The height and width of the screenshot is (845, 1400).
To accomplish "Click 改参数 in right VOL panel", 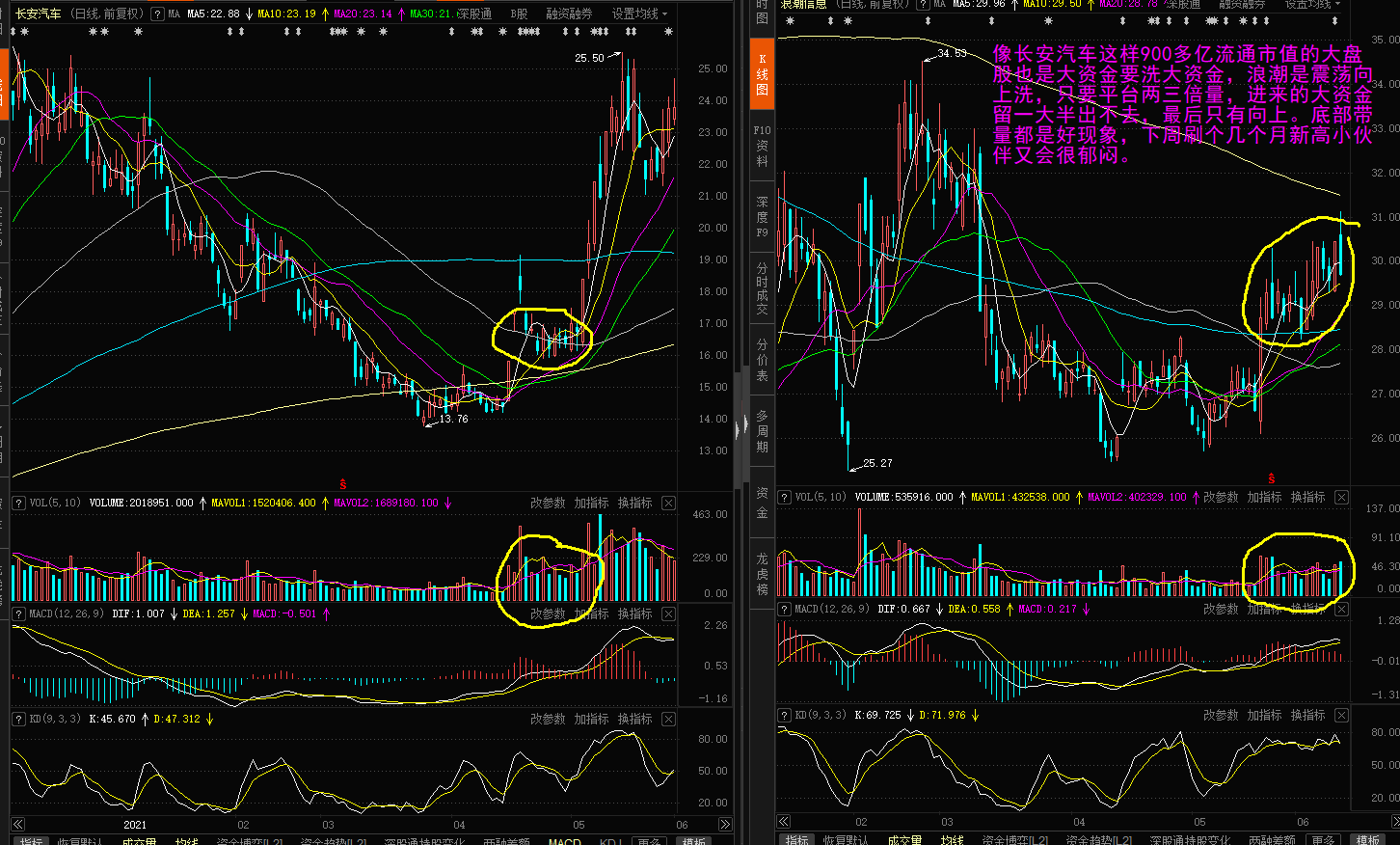I will (x=1221, y=497).
